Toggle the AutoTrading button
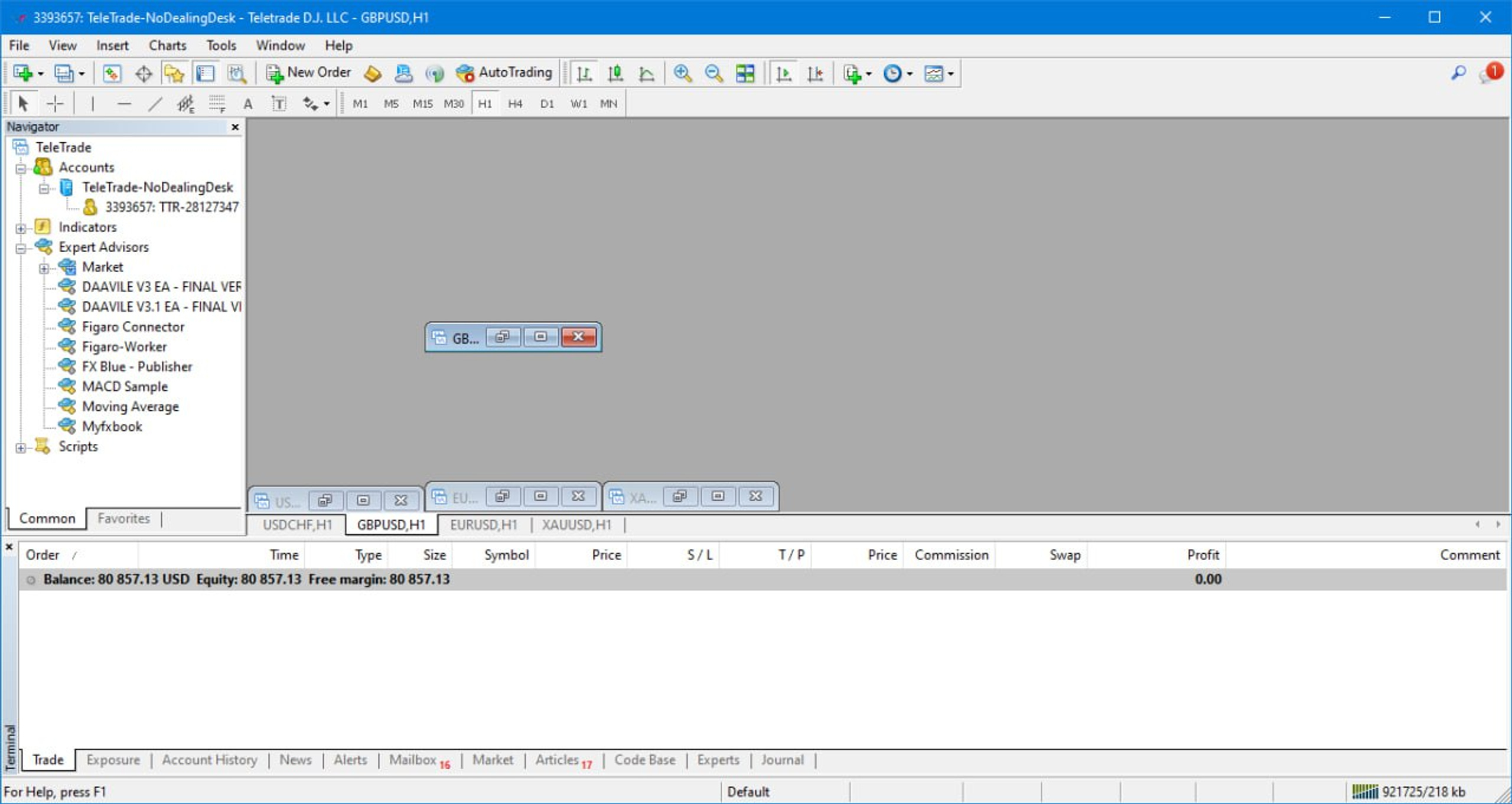The width and height of the screenshot is (1512, 804). pyautogui.click(x=504, y=73)
